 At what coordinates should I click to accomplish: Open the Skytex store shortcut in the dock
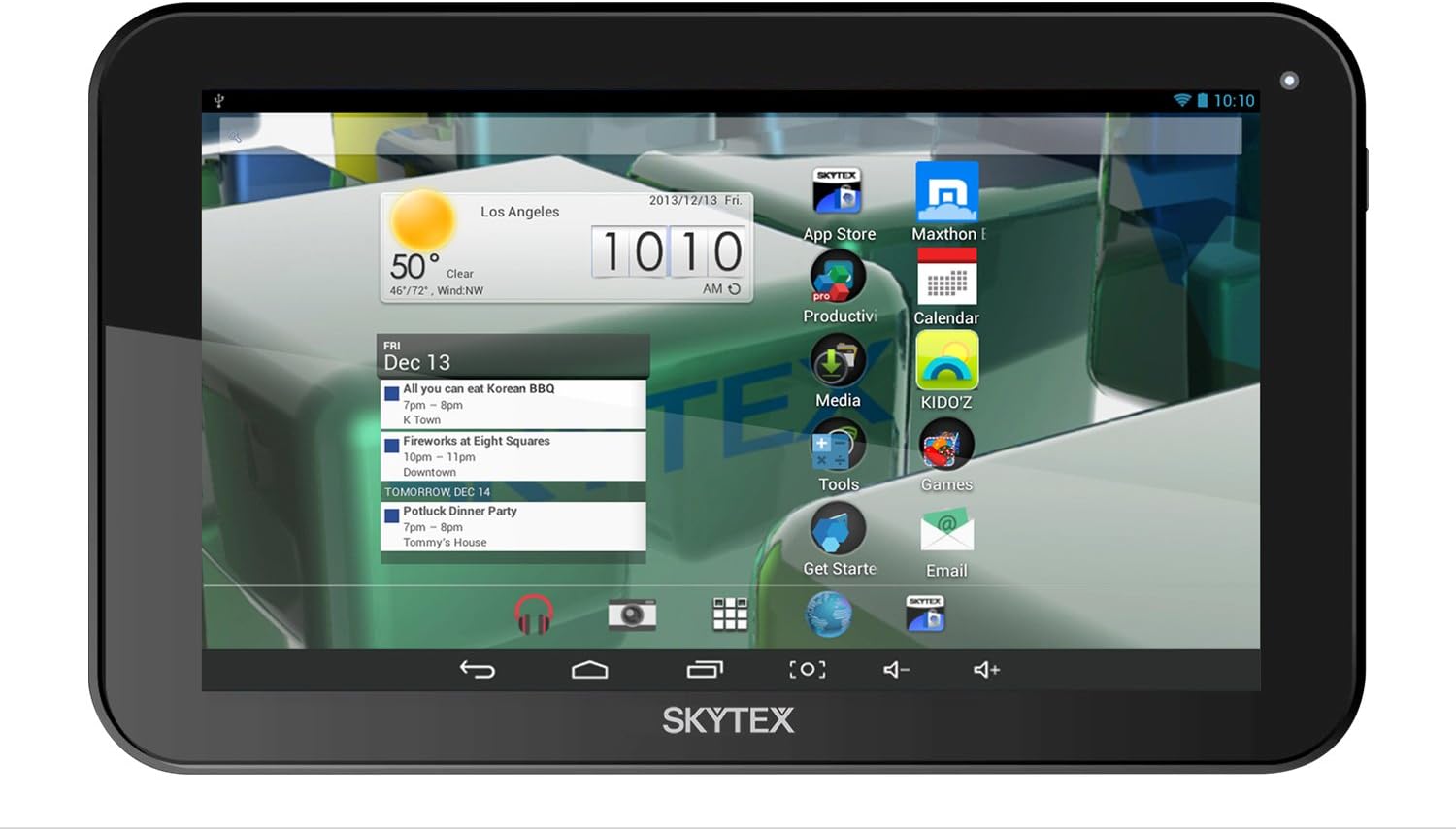coord(925,614)
